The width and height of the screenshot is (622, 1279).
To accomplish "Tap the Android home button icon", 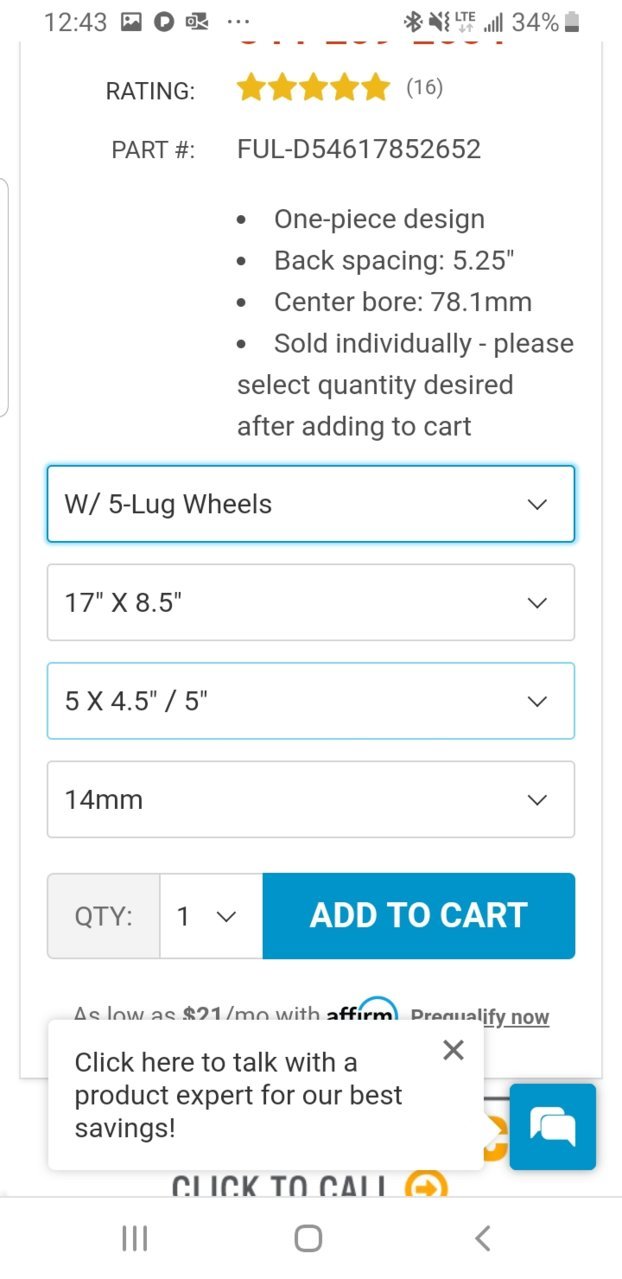I will [x=308, y=1239].
